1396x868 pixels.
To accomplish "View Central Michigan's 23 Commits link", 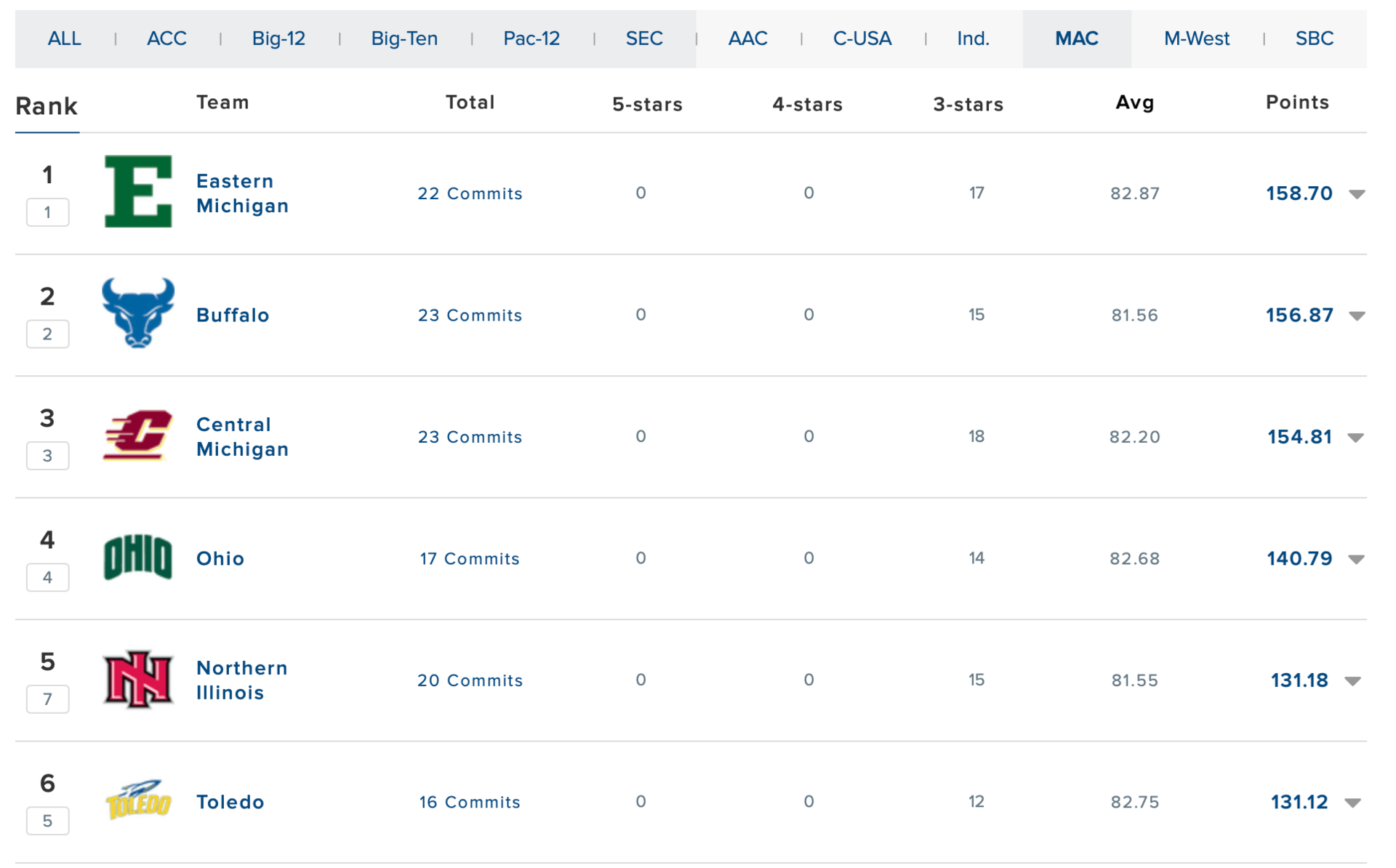I will (470, 437).
